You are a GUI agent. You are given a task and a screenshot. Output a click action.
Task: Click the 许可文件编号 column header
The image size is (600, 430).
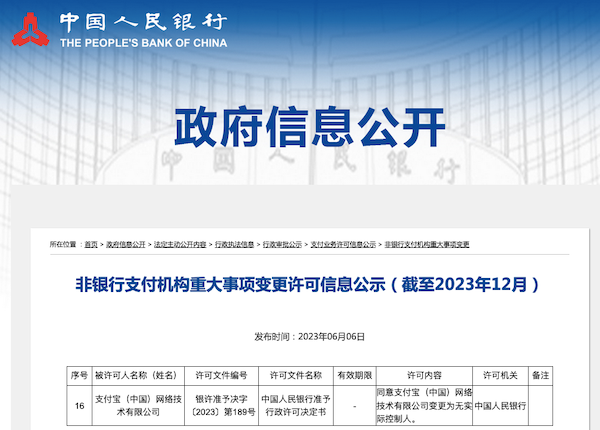(x=221, y=376)
